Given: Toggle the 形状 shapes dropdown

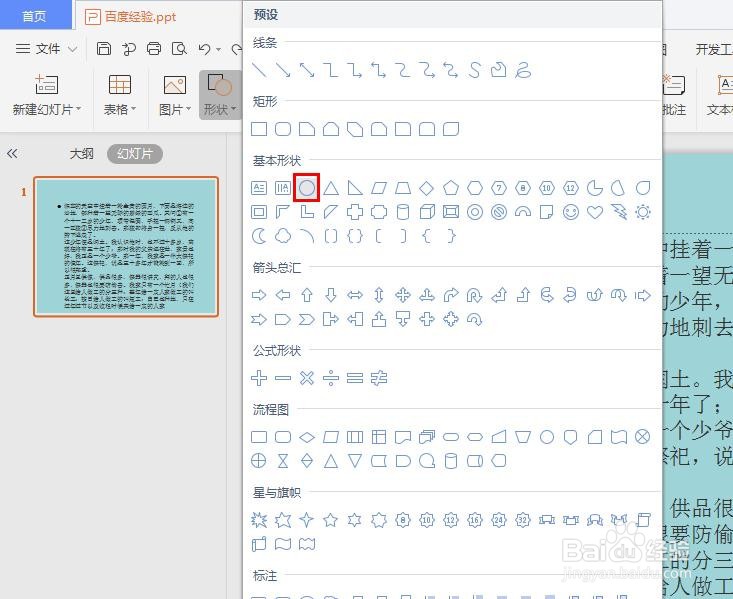Looking at the screenshot, I should (x=220, y=95).
